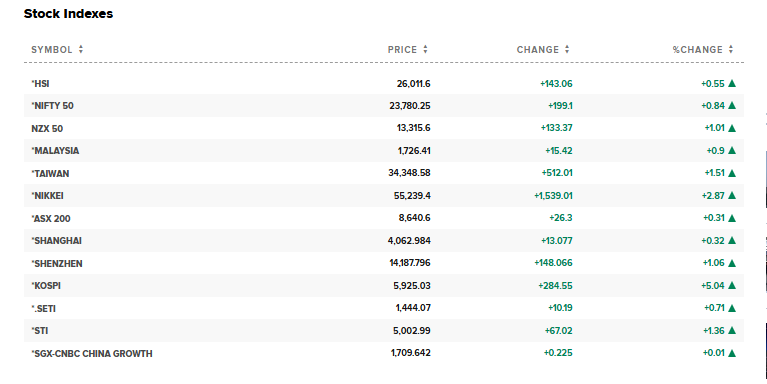
Task: Click the green up arrow for KOSPI
Action: 732,285
